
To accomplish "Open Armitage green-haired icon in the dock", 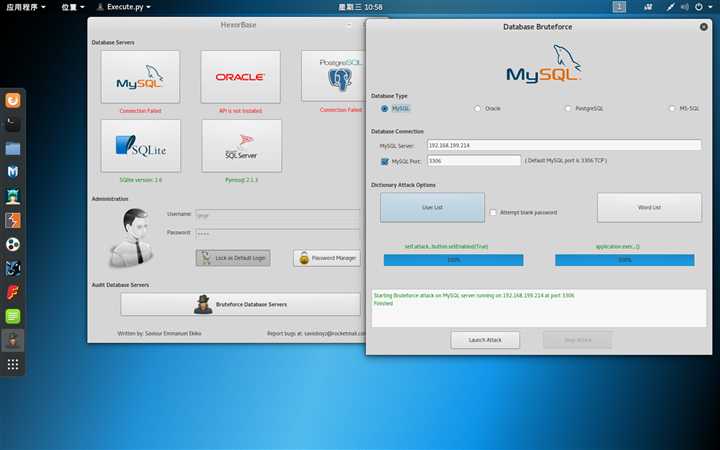I will point(13,196).
